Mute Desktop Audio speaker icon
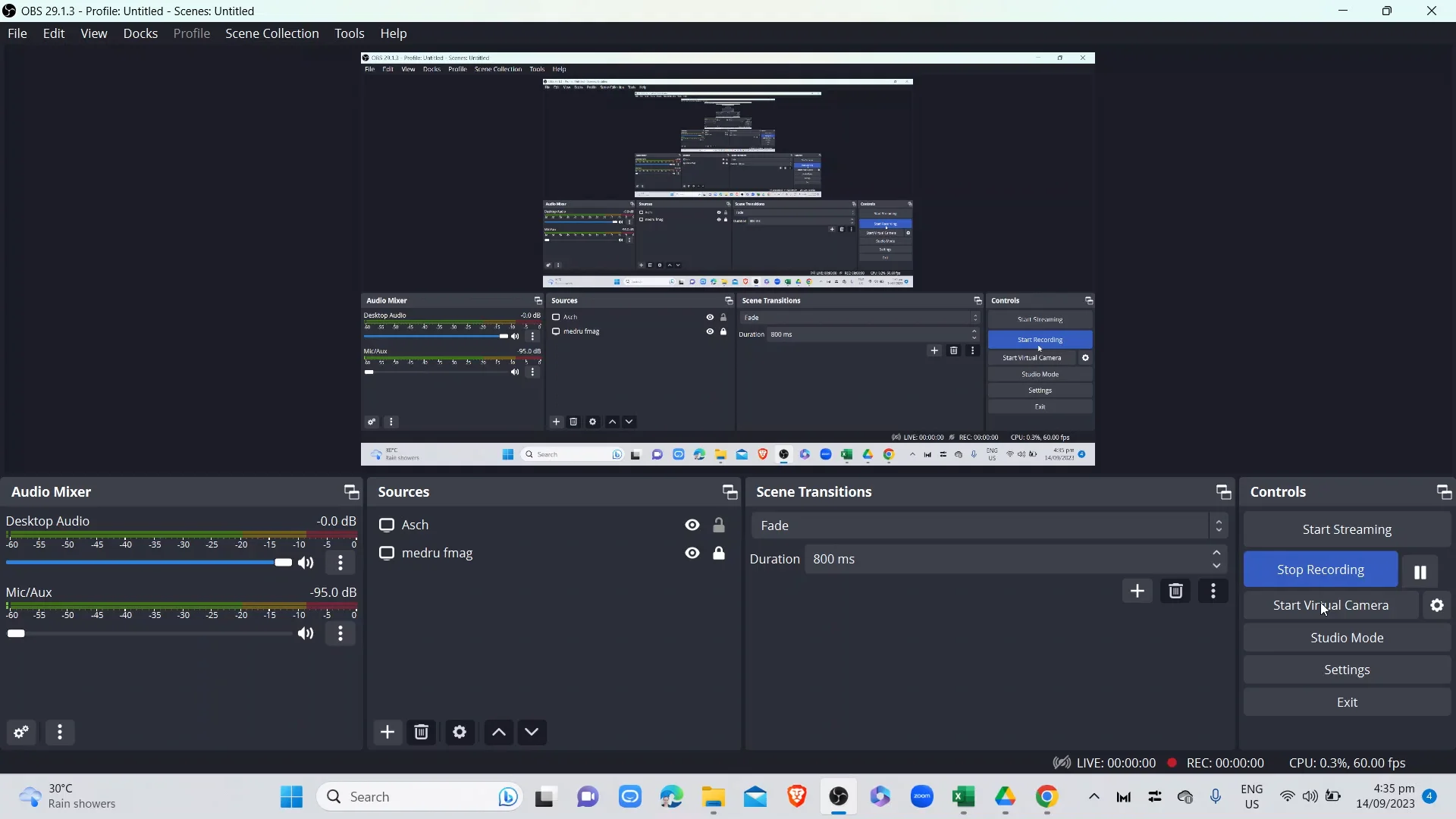This screenshot has height=819, width=1456. coord(305,563)
